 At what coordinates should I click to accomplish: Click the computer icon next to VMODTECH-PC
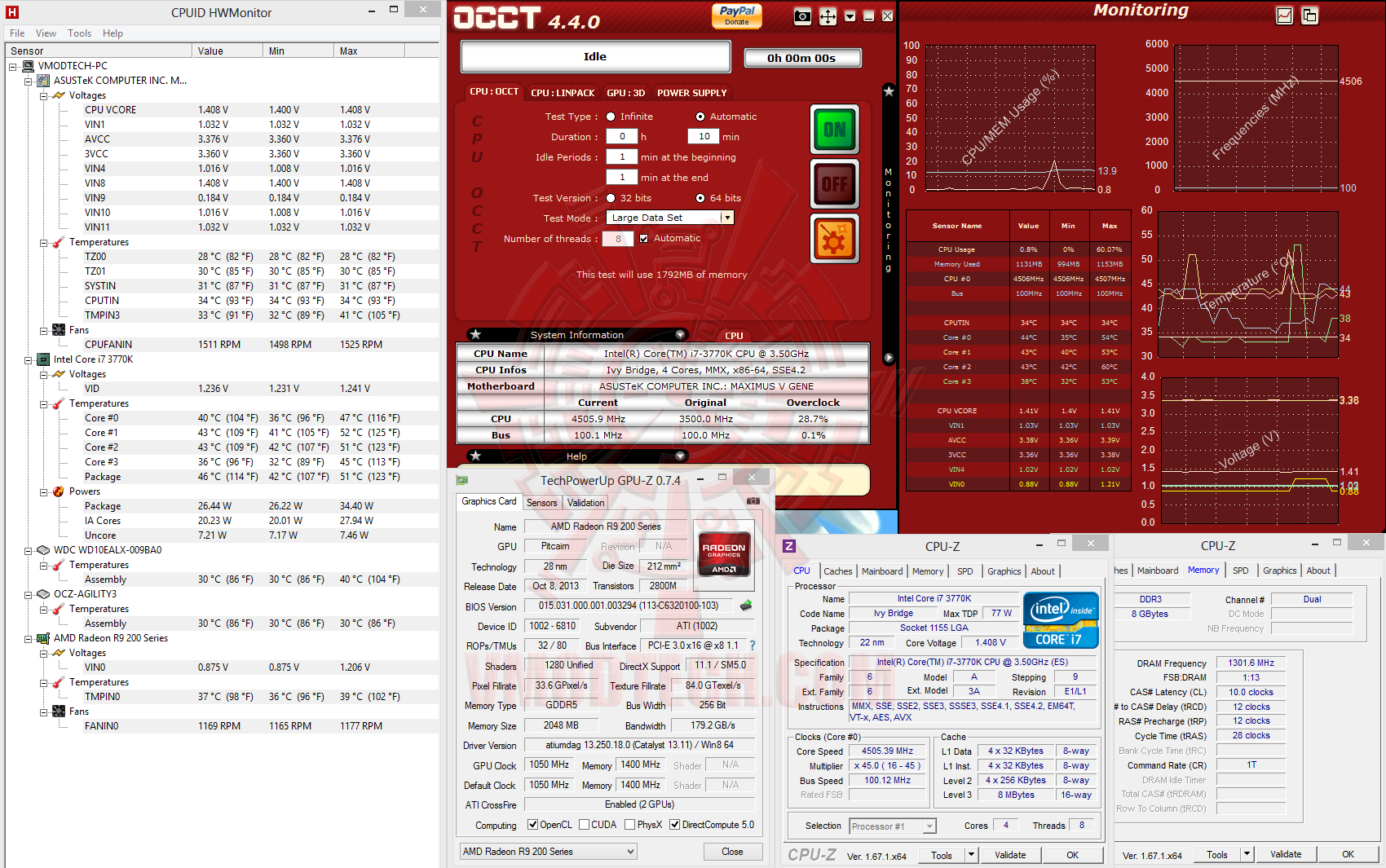pyautogui.click(x=28, y=66)
